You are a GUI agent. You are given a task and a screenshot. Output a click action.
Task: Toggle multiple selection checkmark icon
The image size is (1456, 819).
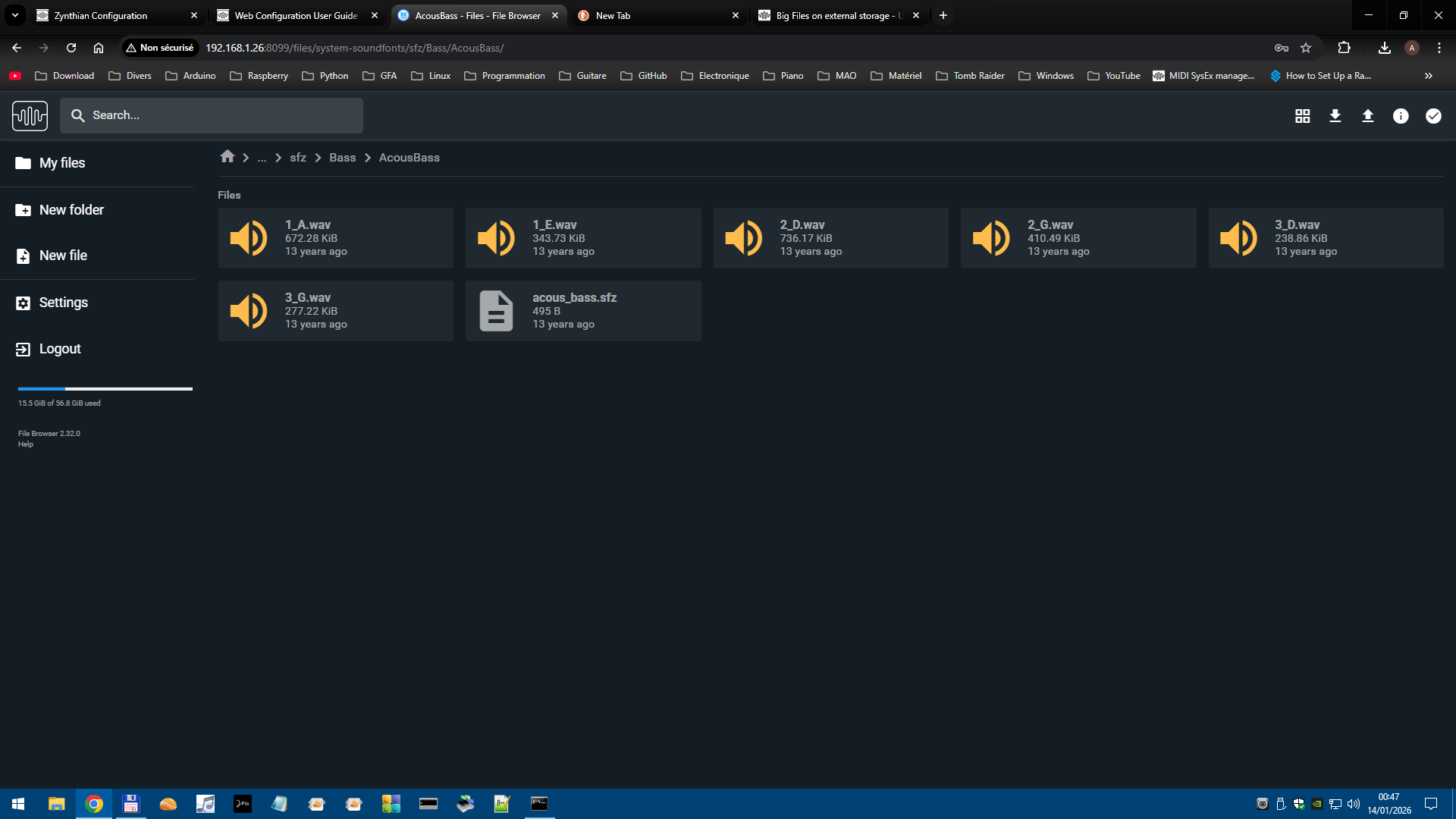(1432, 116)
